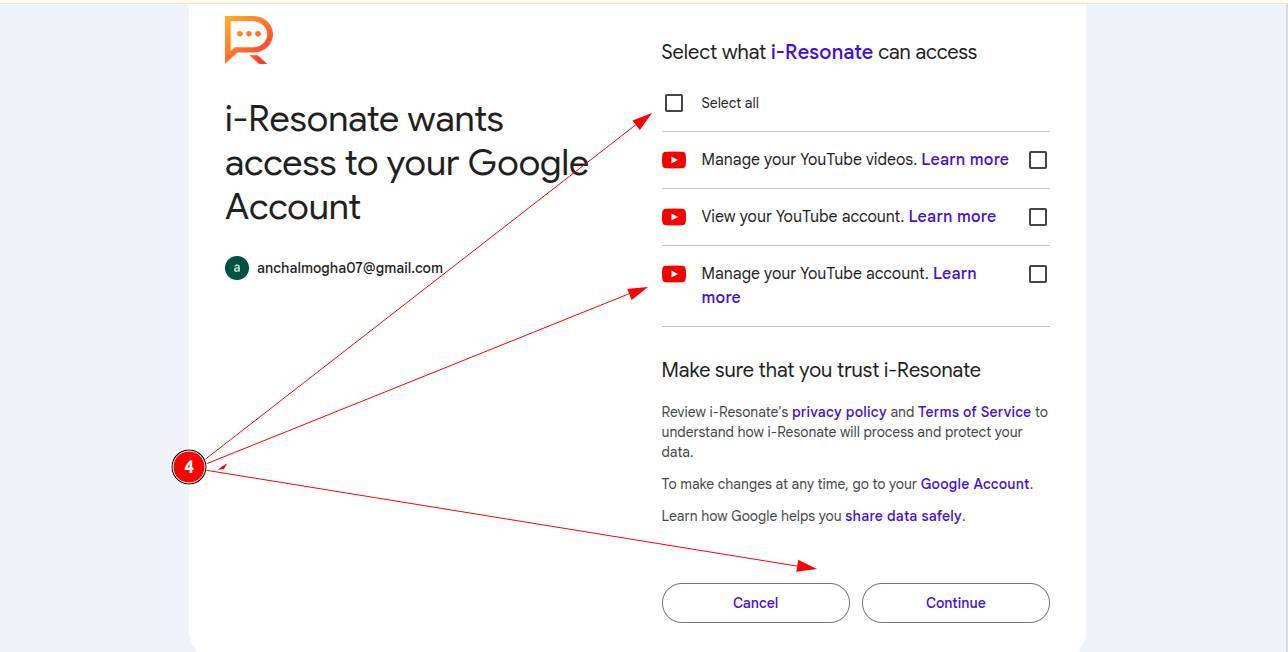Open Learn more for Manage YouTube videos
This screenshot has width=1288, height=652.
click(964, 160)
